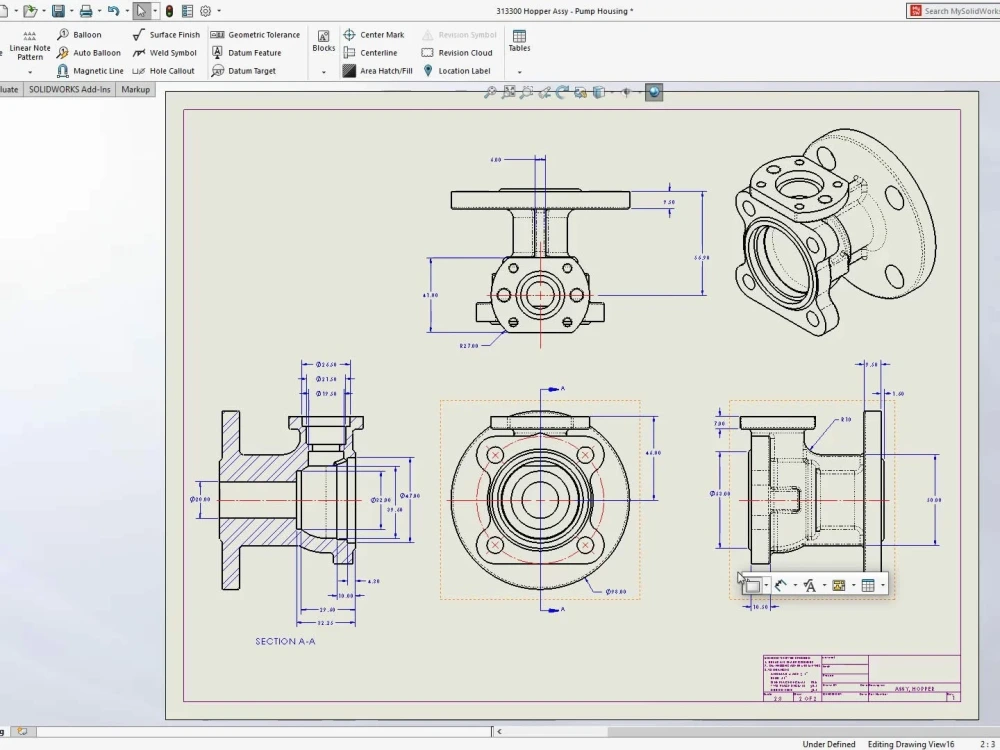Switch to the SOLIDWORKS Add-Ins tab

[70, 89]
